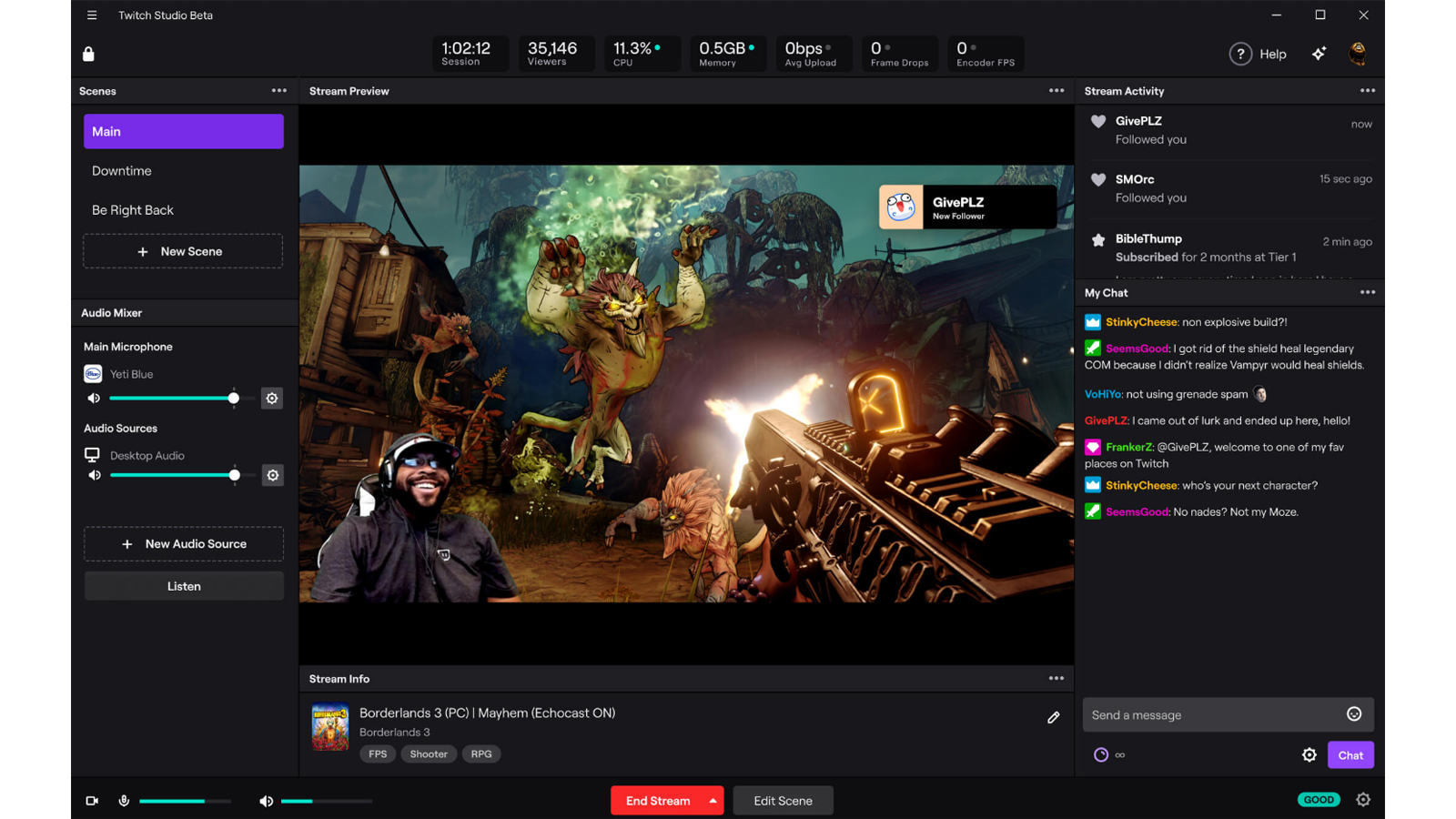Click the sparkle what's new icon
Image resolution: width=1456 pixels, height=819 pixels.
coord(1319,54)
